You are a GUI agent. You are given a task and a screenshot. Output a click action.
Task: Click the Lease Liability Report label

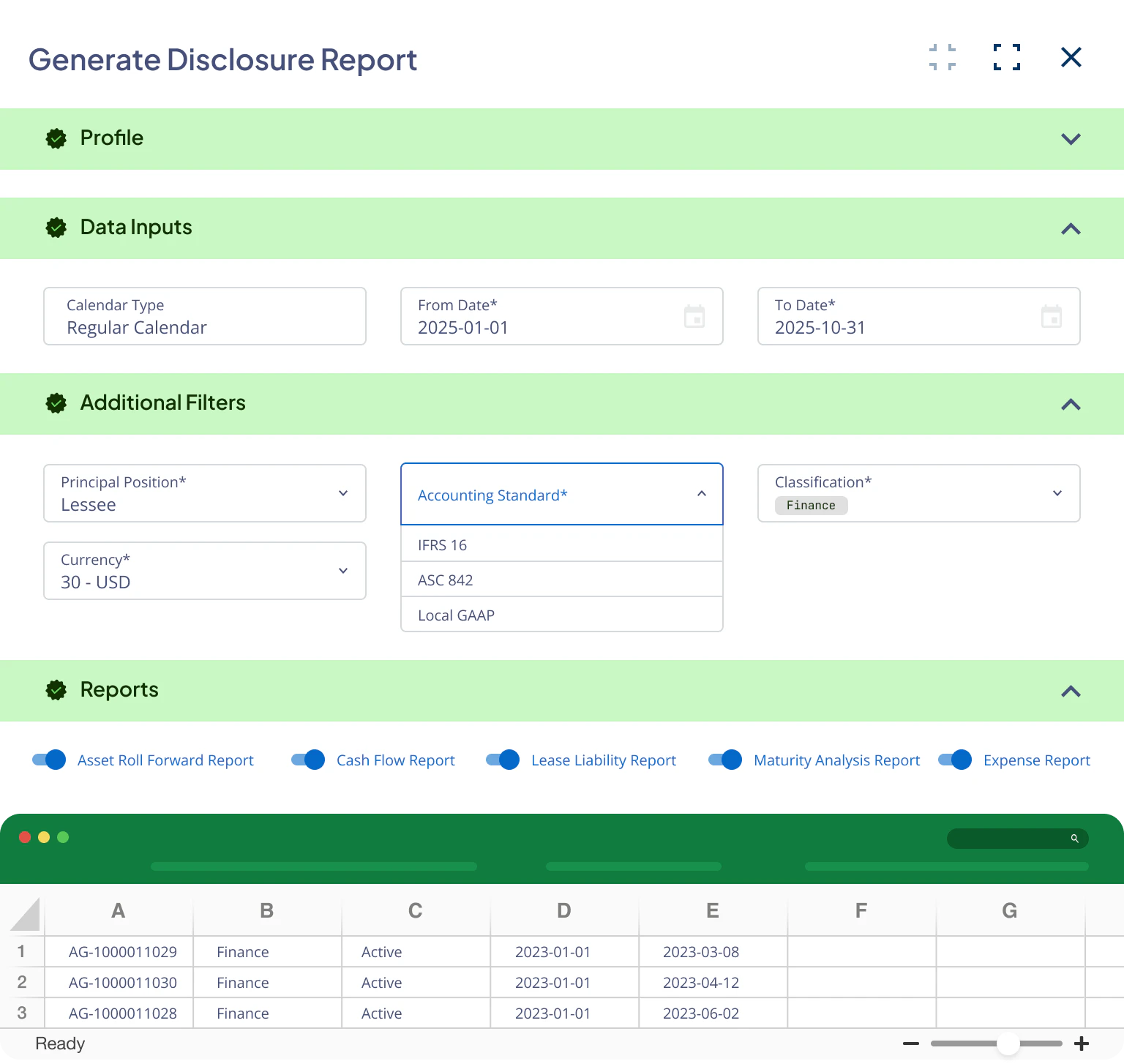(x=603, y=760)
